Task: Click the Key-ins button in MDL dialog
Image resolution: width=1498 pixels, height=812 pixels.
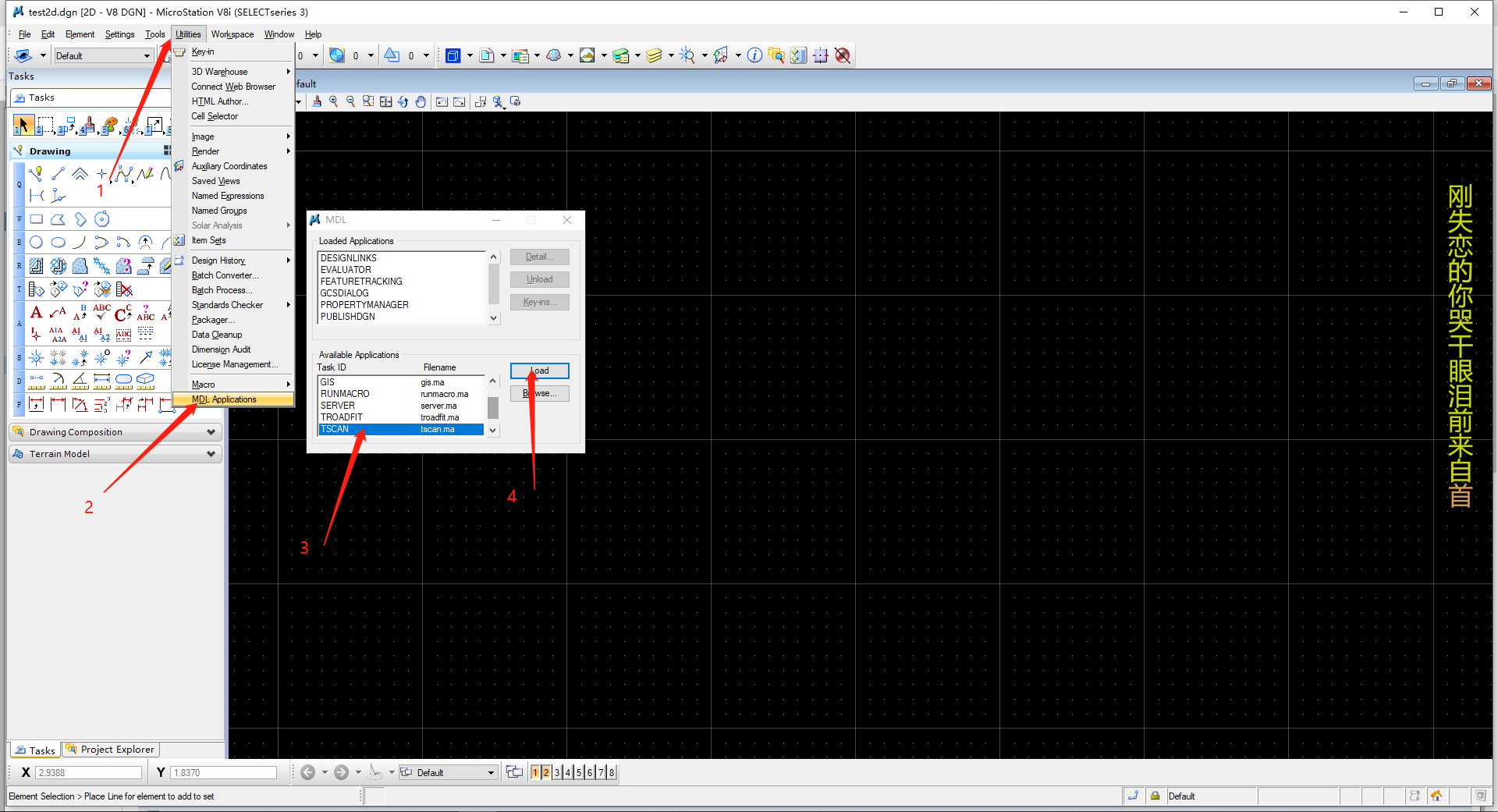Action: (x=540, y=302)
